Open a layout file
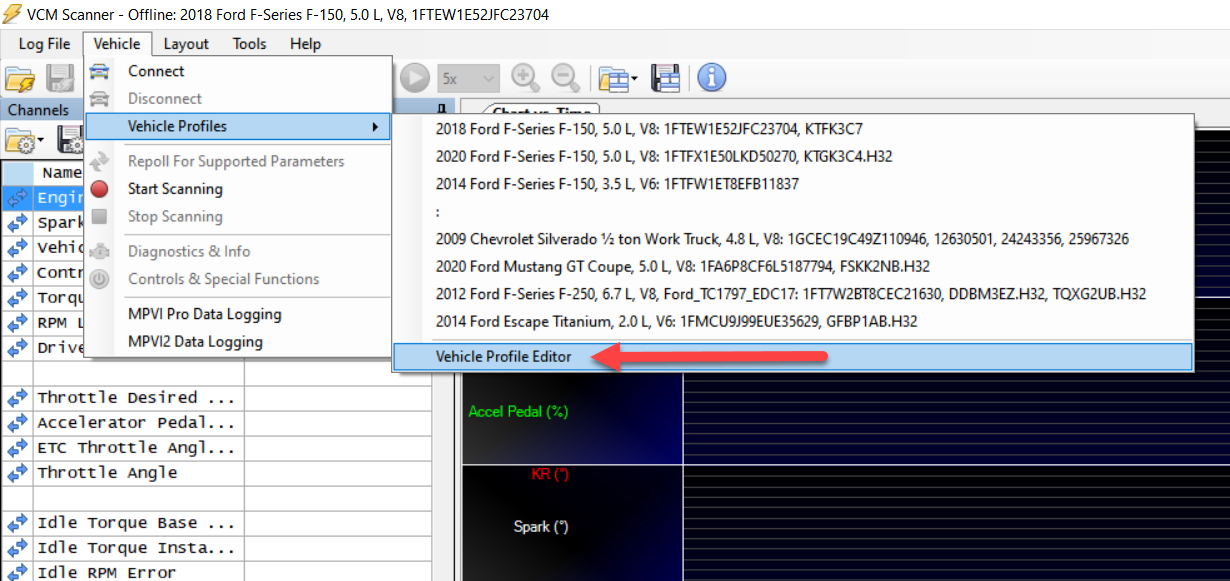This screenshot has height=581, width=1230. [x=614, y=77]
